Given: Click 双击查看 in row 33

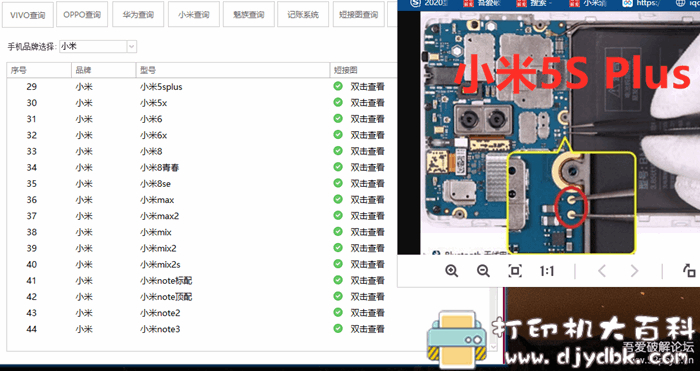Looking at the screenshot, I should tap(367, 151).
